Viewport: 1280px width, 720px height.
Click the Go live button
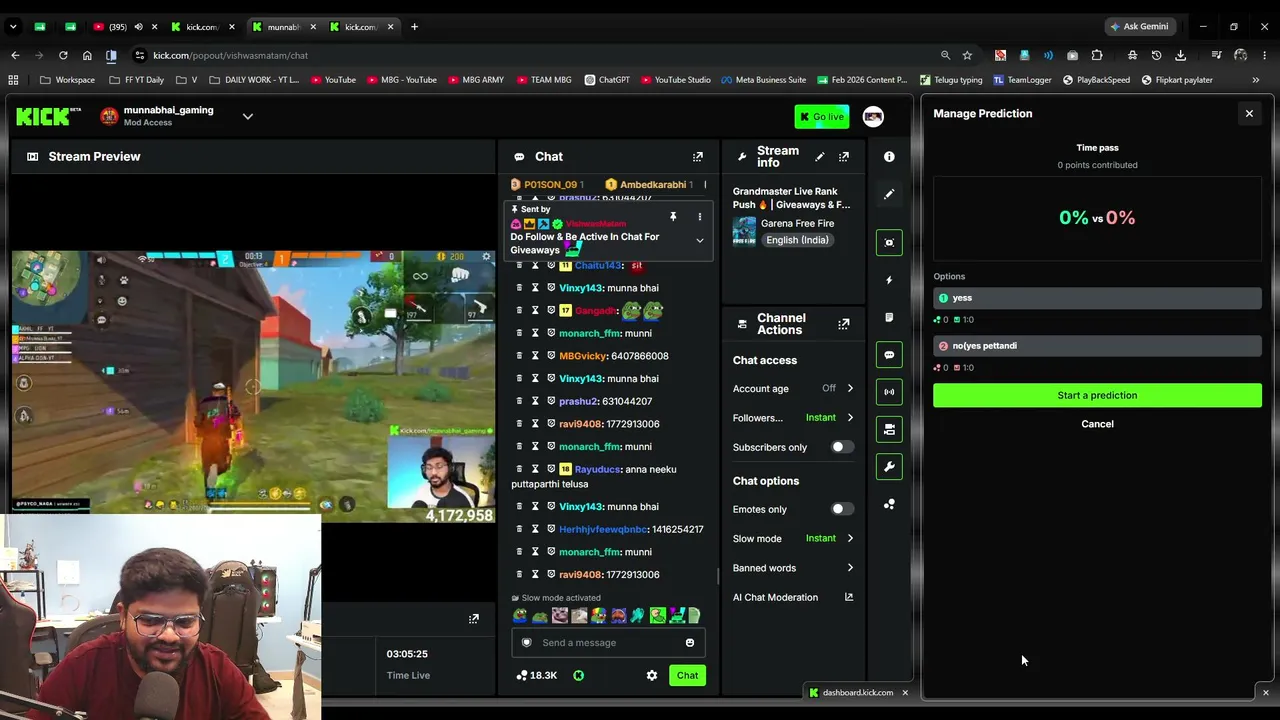coord(822,117)
